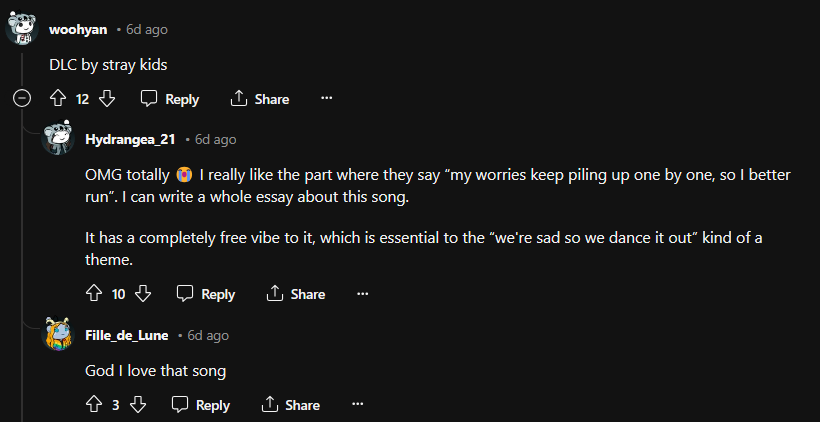Upvote Hydrangea_21's comment
Viewport: 820px width, 422px height.
pyautogui.click(x=94, y=293)
